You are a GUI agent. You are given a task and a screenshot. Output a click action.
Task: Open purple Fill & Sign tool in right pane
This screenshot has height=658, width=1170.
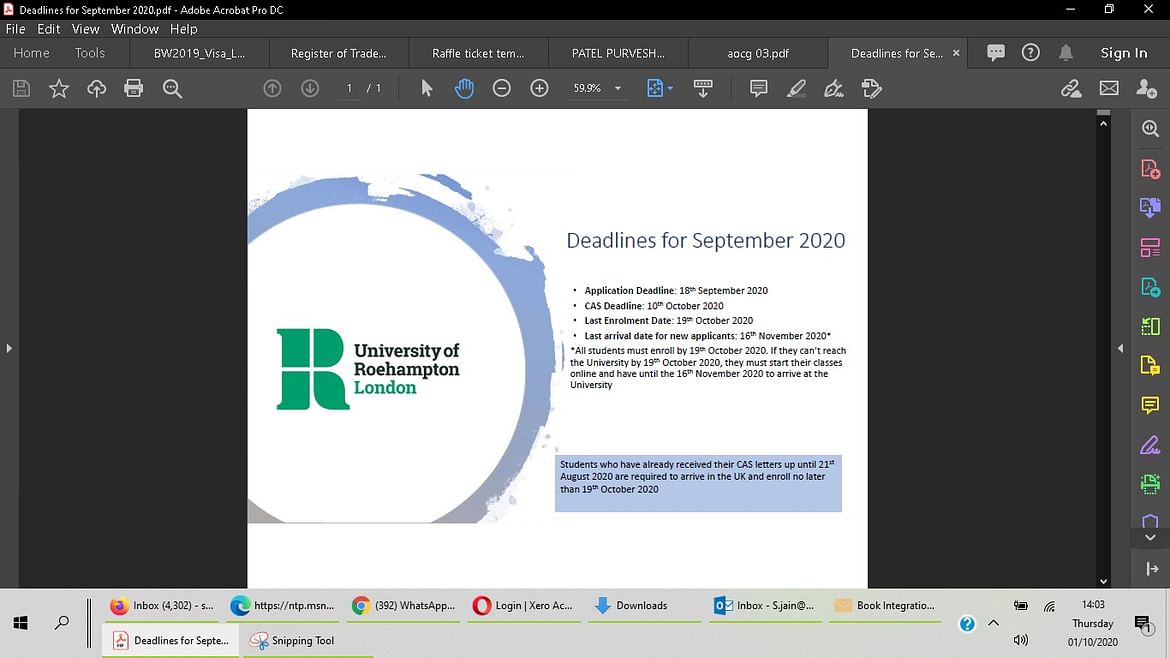(1150, 445)
